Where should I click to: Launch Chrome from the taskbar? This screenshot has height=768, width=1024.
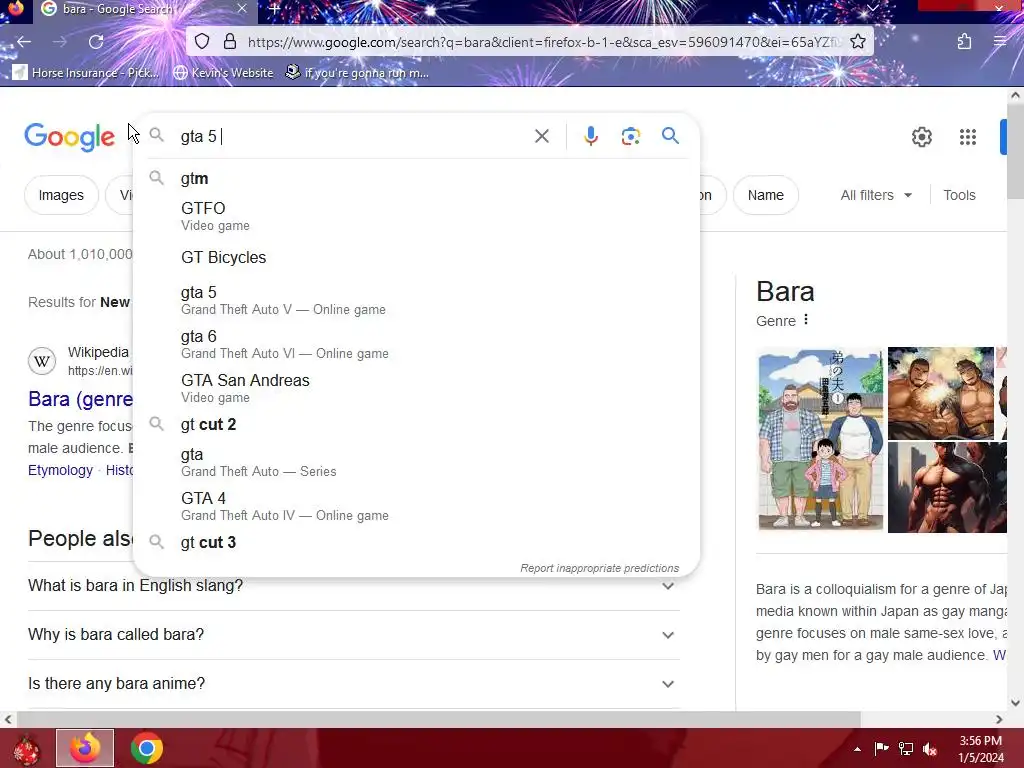tap(147, 748)
